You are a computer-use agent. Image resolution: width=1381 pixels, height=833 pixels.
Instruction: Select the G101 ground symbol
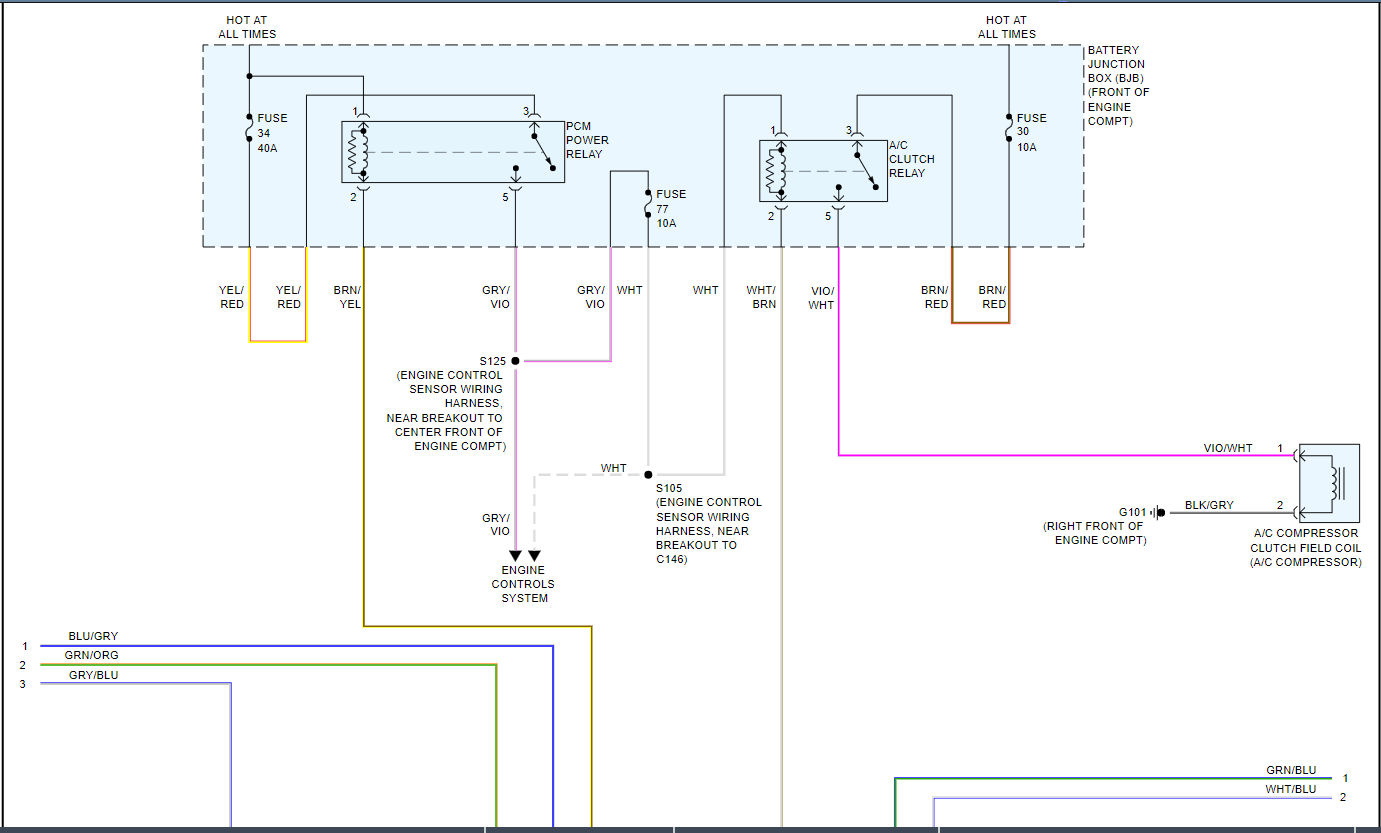point(1157,512)
